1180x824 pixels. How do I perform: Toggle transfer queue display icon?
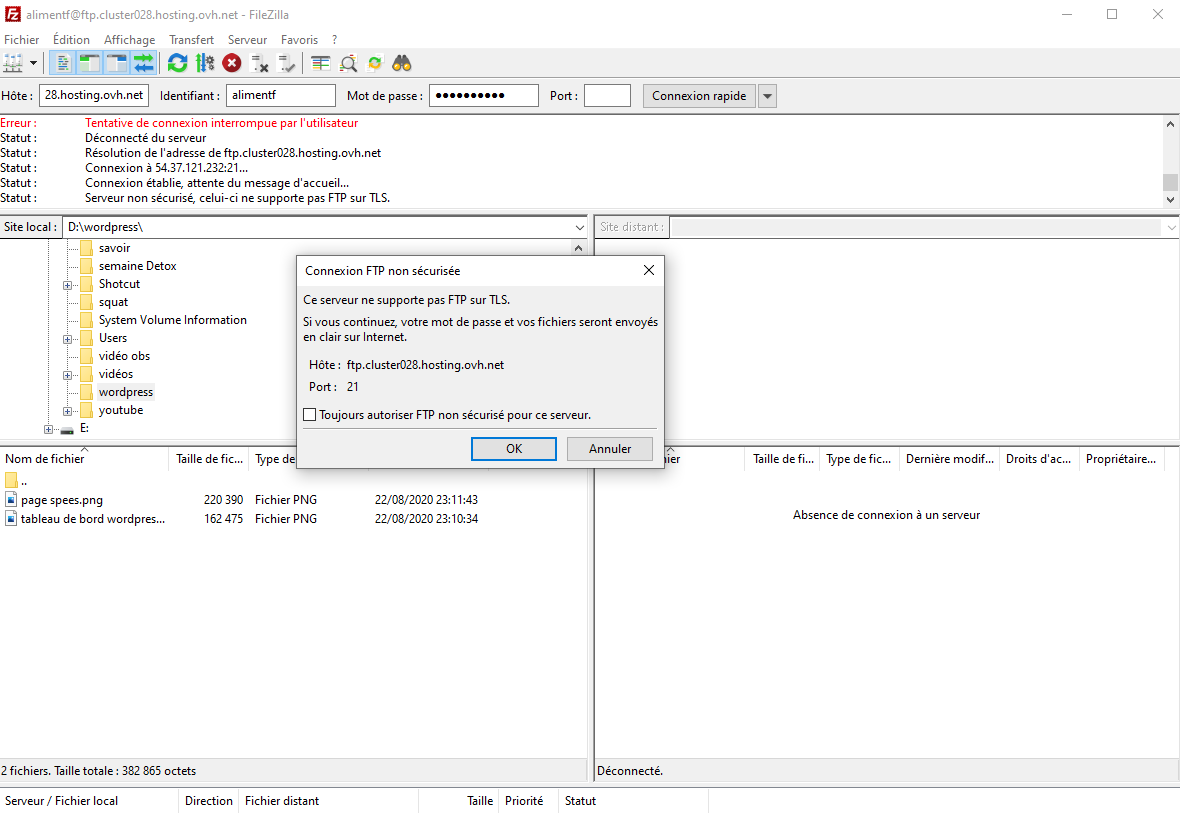tap(144, 63)
